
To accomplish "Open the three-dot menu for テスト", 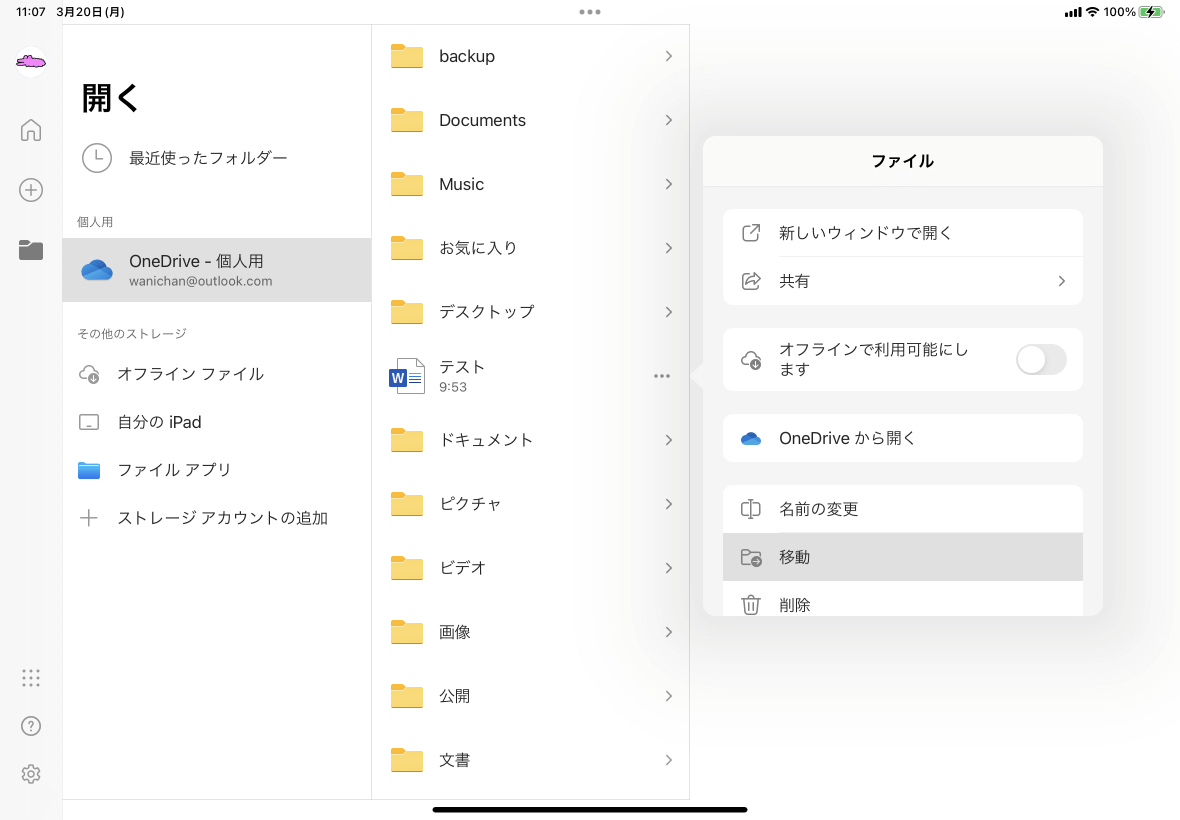I will tap(662, 376).
